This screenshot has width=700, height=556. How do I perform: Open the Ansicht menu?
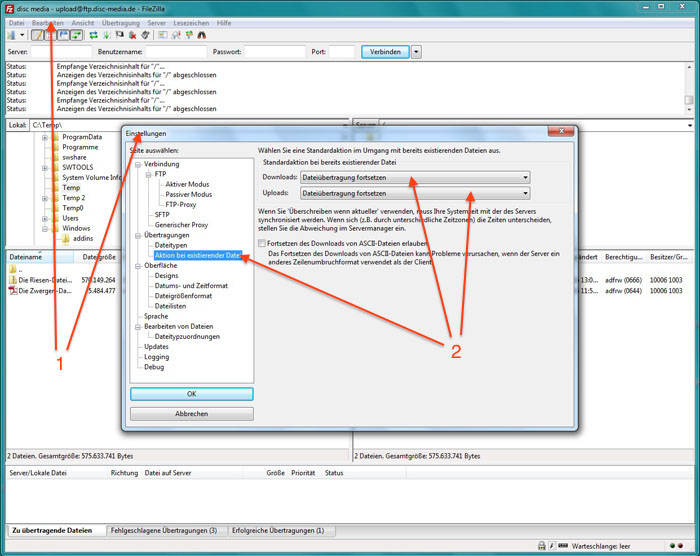(83, 23)
